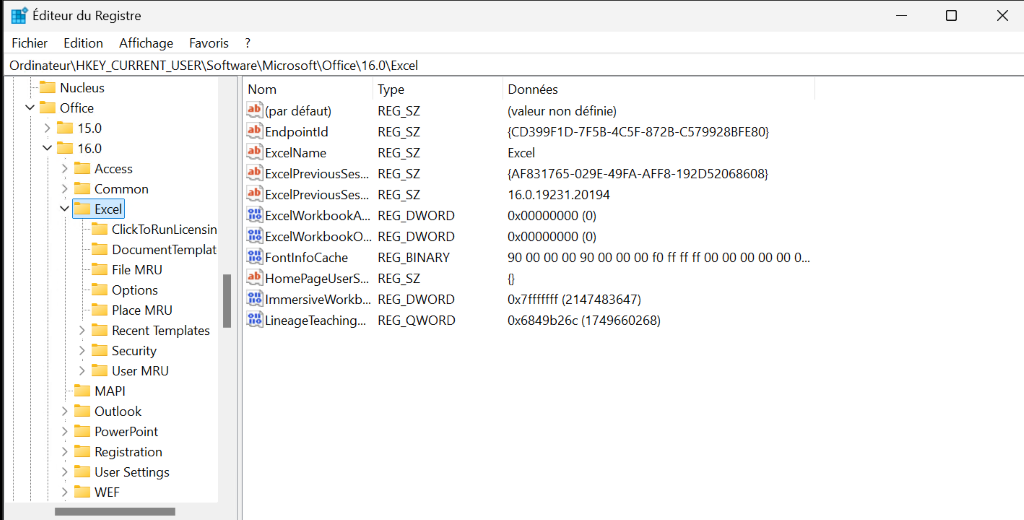Click the folder icon of Nucleus key
Screen dimensions: 1024x520
[48, 88]
